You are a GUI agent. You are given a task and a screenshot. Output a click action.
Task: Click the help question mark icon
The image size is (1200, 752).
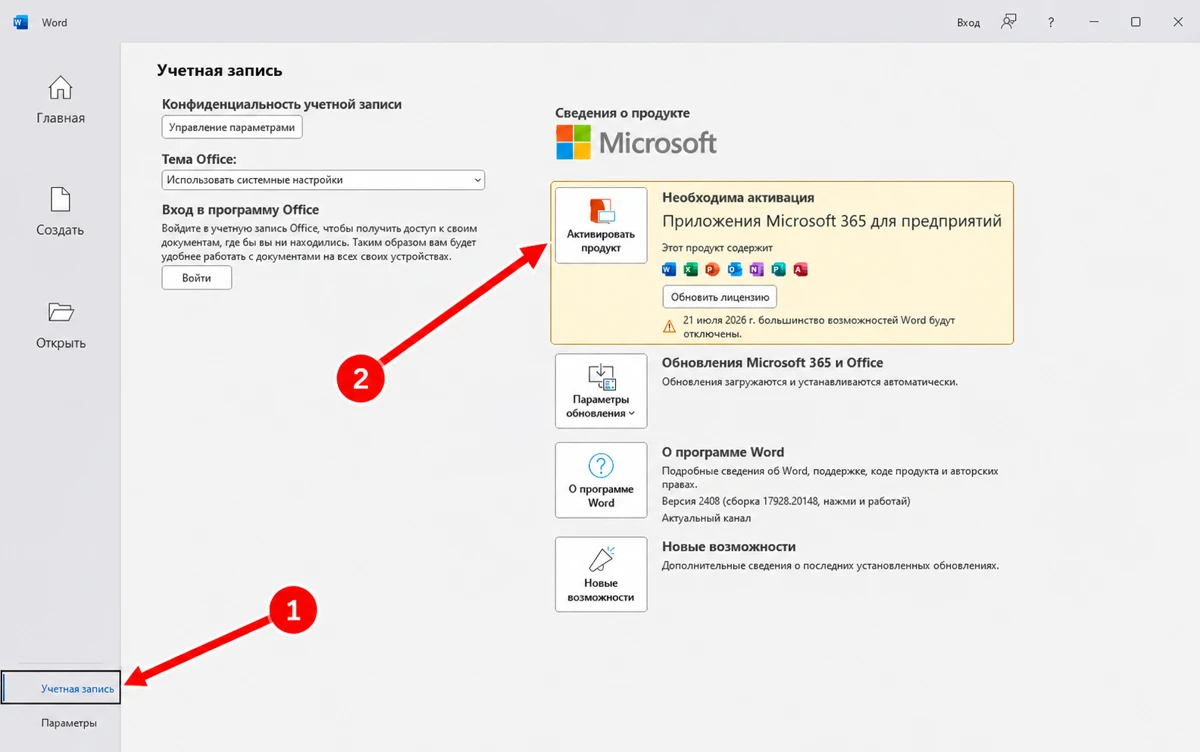(1050, 22)
